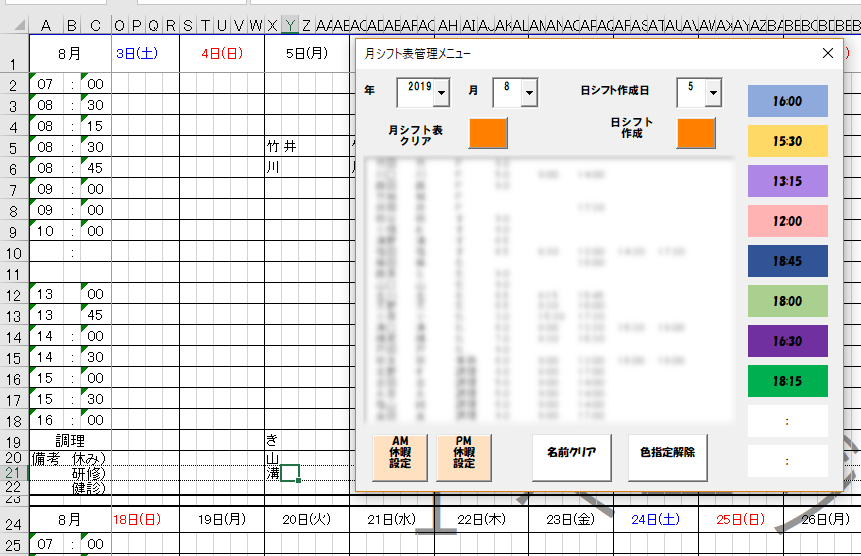The height and width of the screenshot is (556, 861).
Task: Select the yellow 15:30 swatch
Action: pyautogui.click(x=787, y=141)
